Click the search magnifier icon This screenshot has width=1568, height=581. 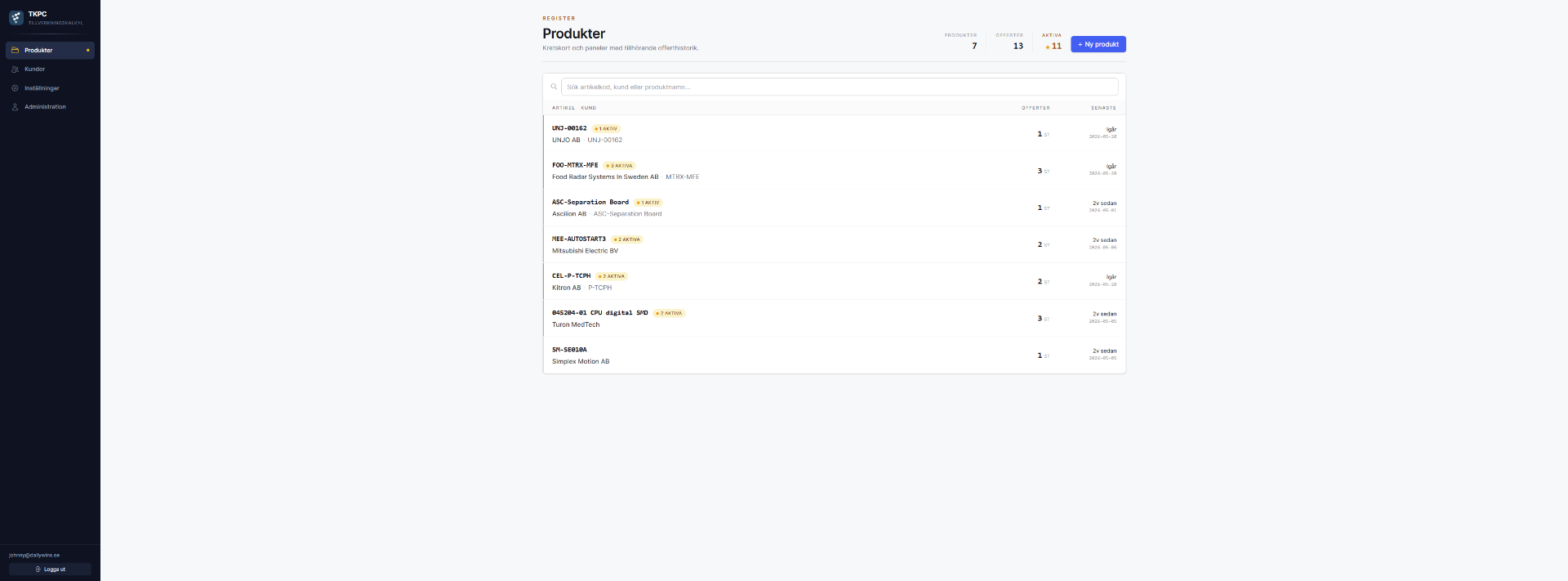pyautogui.click(x=554, y=87)
